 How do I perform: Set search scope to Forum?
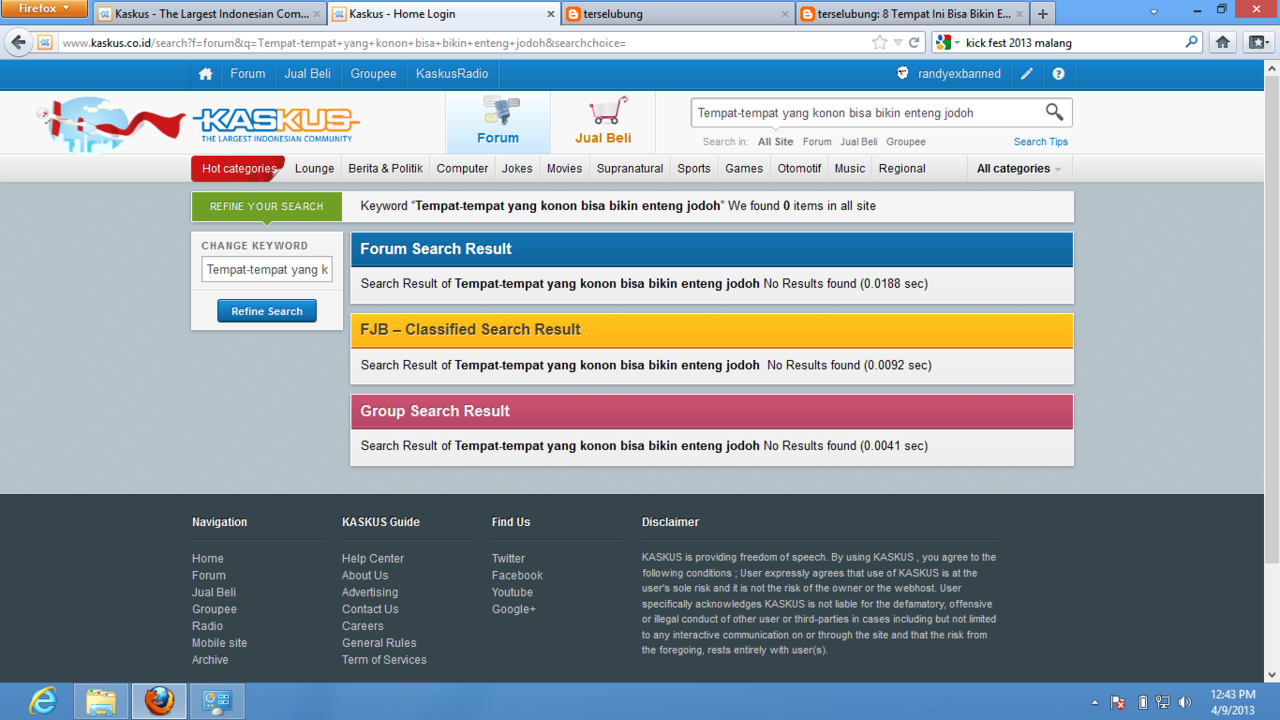click(x=817, y=142)
